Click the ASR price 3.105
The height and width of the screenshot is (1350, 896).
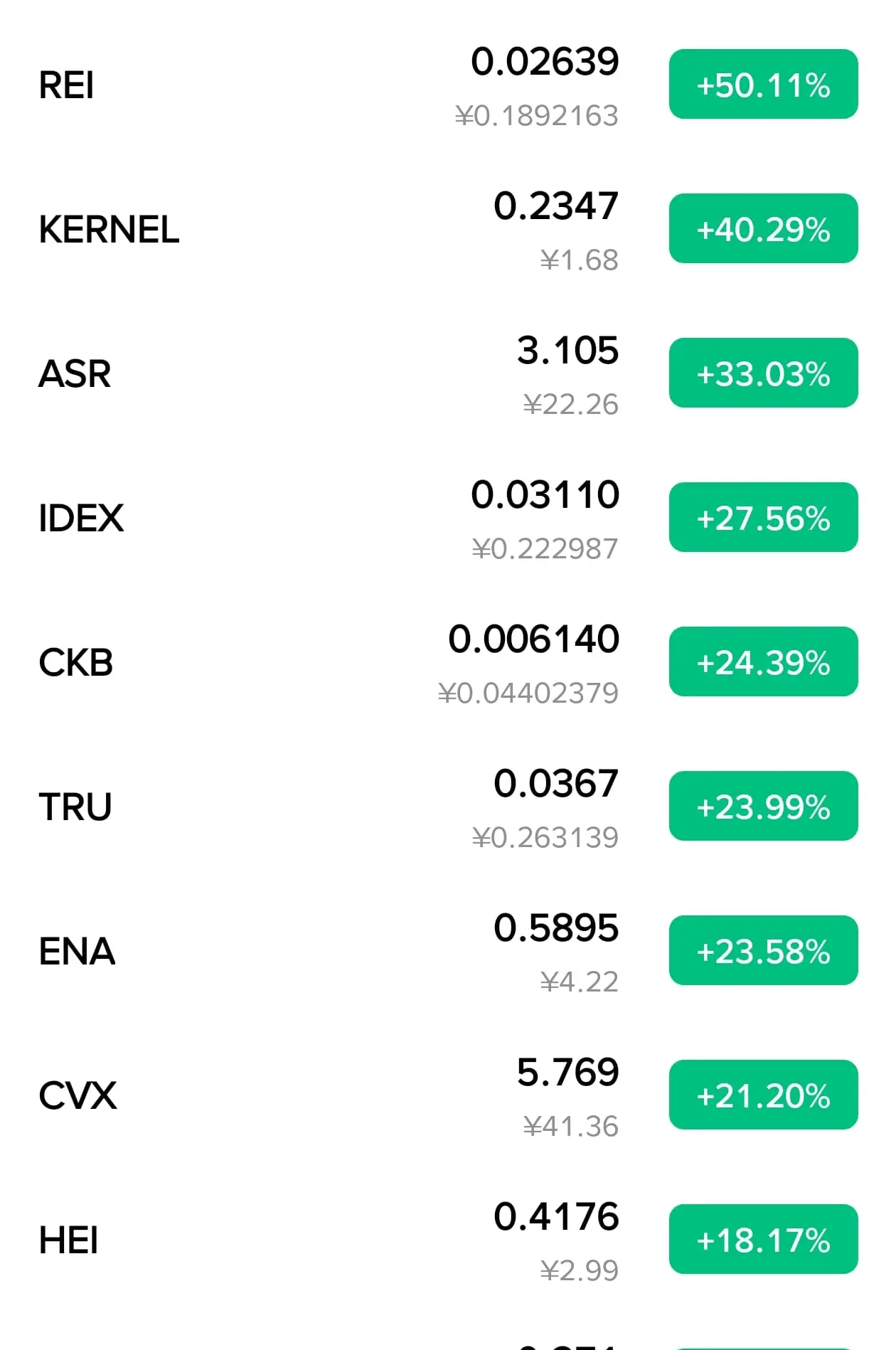coord(567,351)
